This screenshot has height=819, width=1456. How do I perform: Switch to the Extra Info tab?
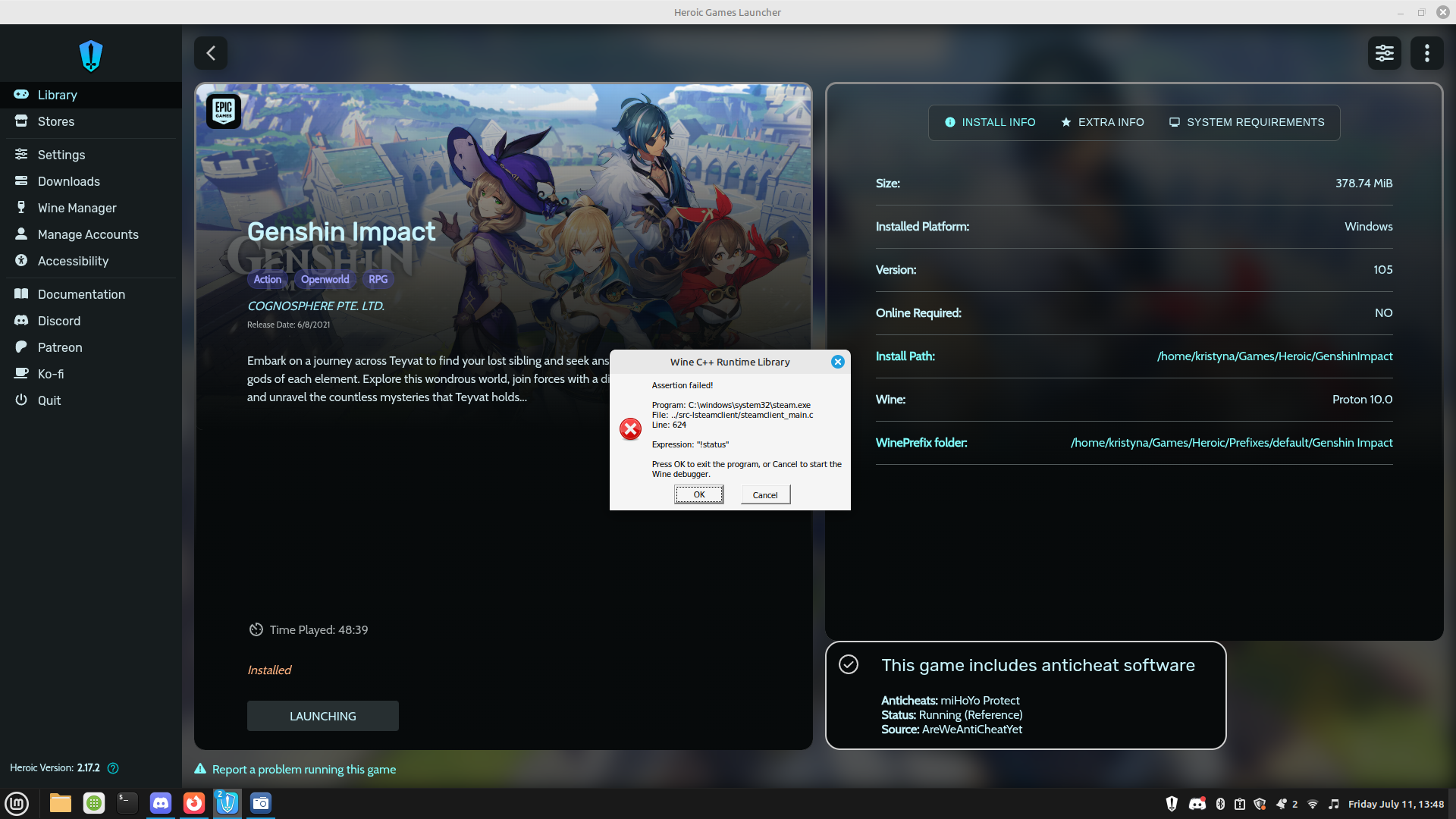1103,122
